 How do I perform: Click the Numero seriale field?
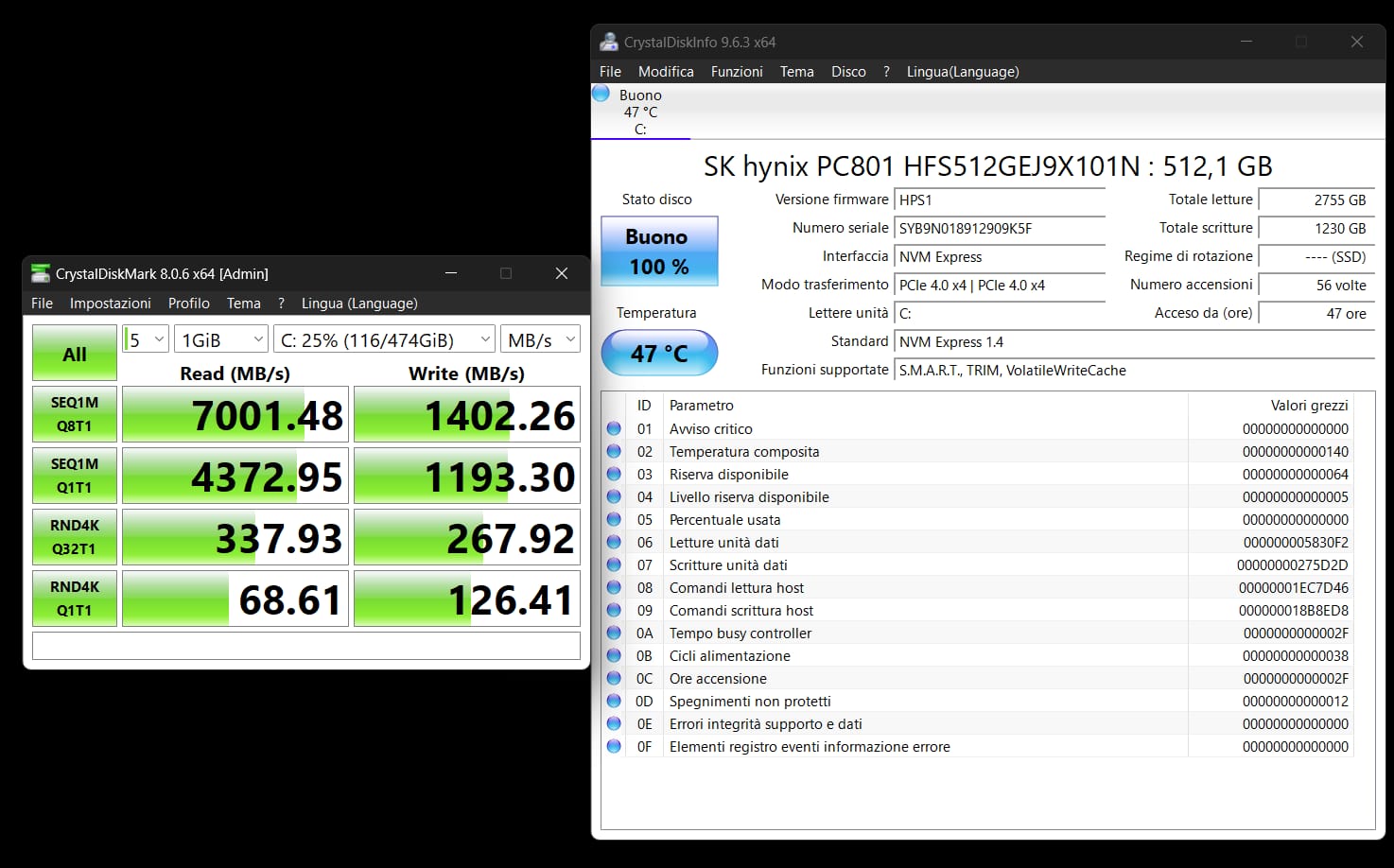pos(1000,228)
